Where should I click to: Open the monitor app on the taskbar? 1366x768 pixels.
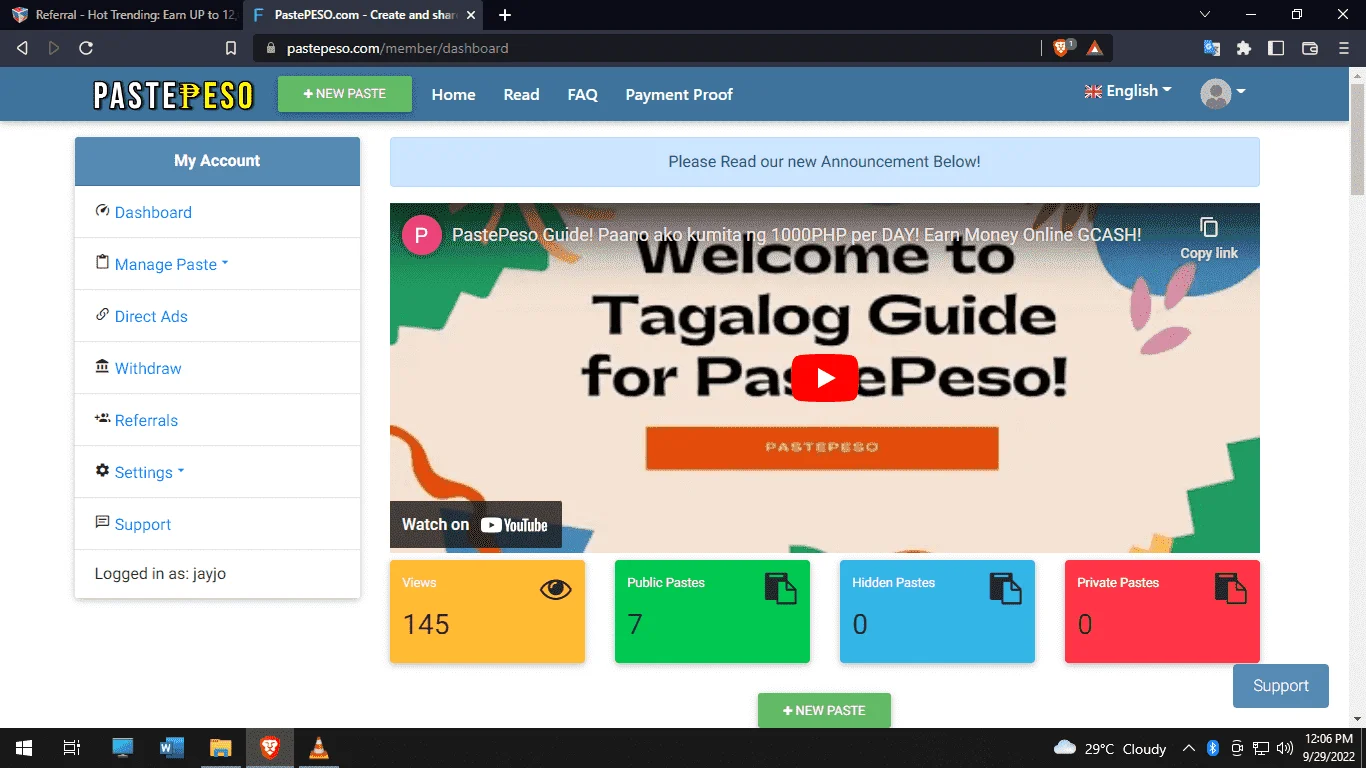click(x=123, y=748)
